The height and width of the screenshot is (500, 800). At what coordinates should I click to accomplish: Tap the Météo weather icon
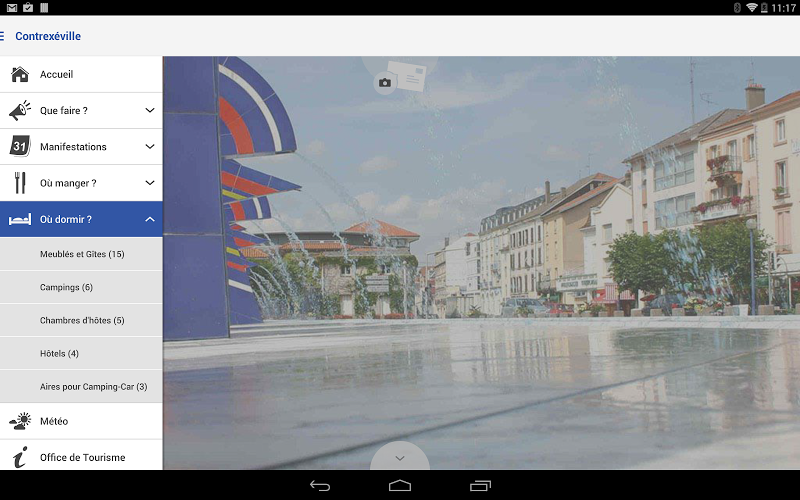click(20, 421)
